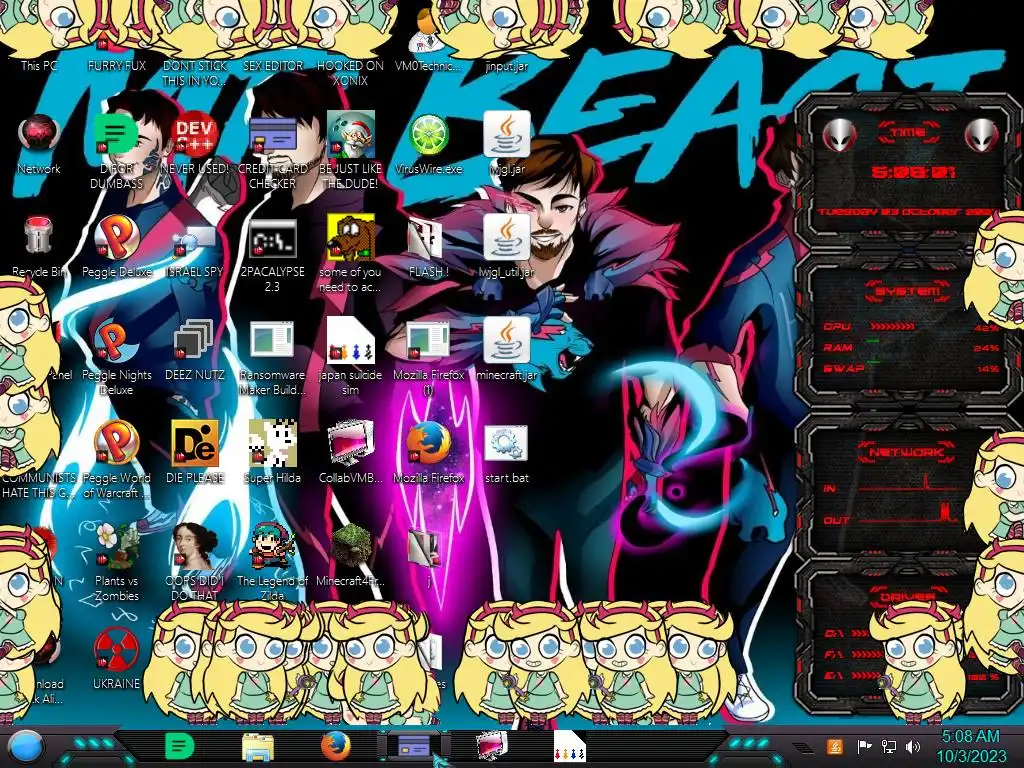Click the SYSTEM gadget header

point(908,291)
